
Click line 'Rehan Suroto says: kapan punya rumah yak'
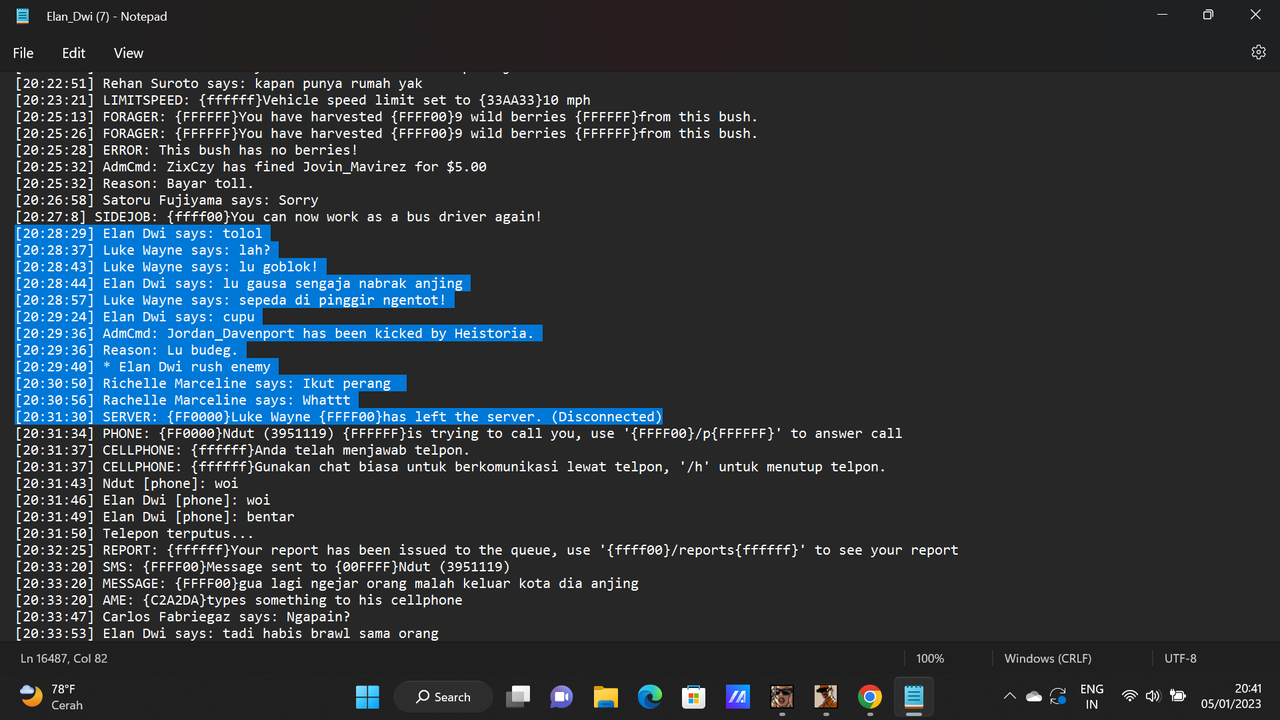[x=219, y=83]
